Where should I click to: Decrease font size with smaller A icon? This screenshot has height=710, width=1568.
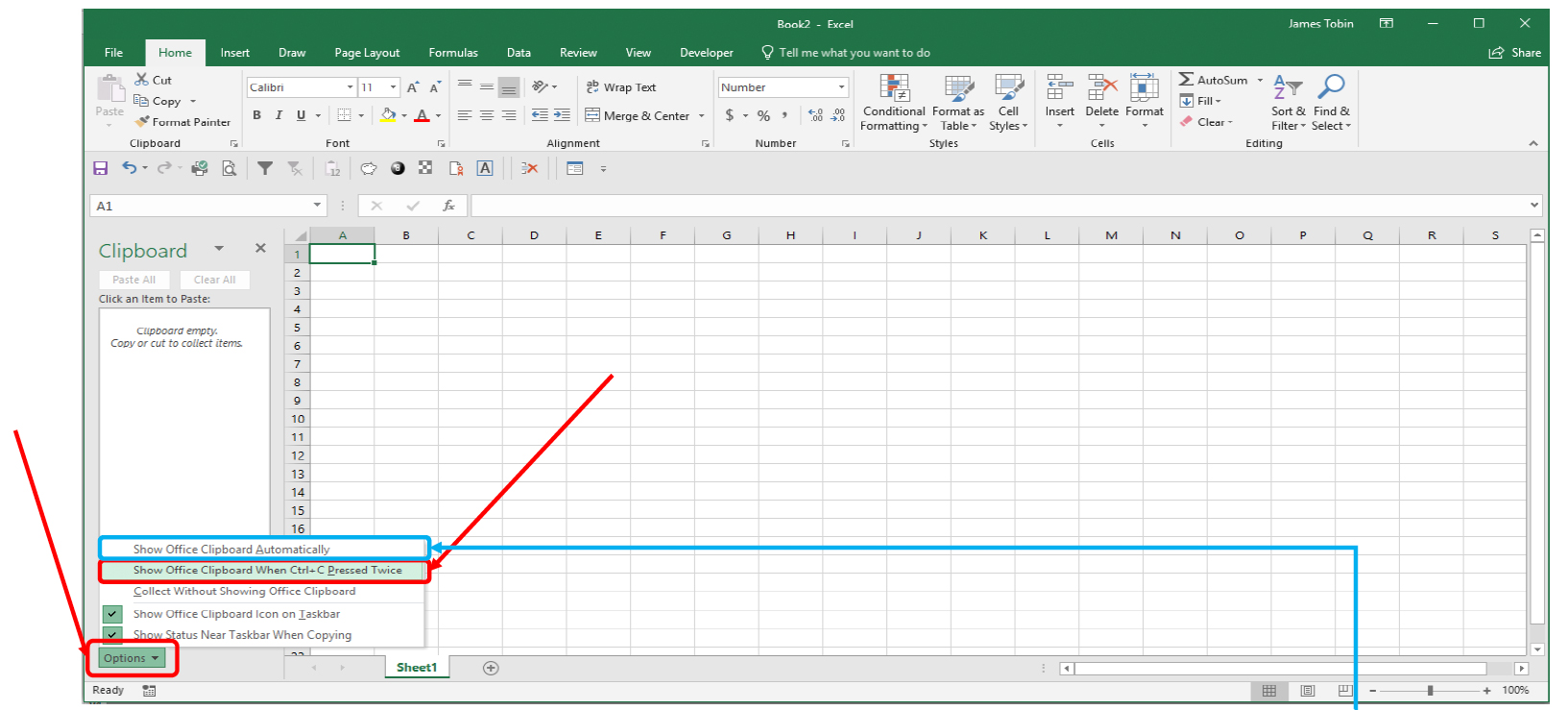pyautogui.click(x=435, y=87)
